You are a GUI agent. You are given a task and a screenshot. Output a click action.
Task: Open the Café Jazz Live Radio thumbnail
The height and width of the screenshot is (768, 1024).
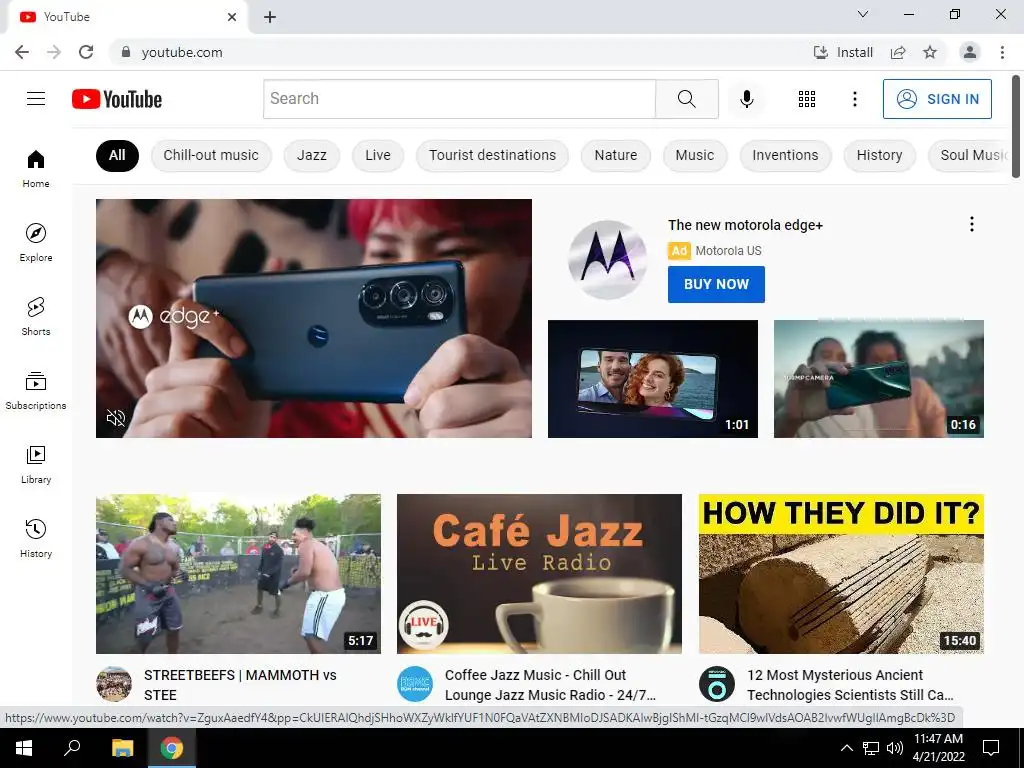pos(539,573)
